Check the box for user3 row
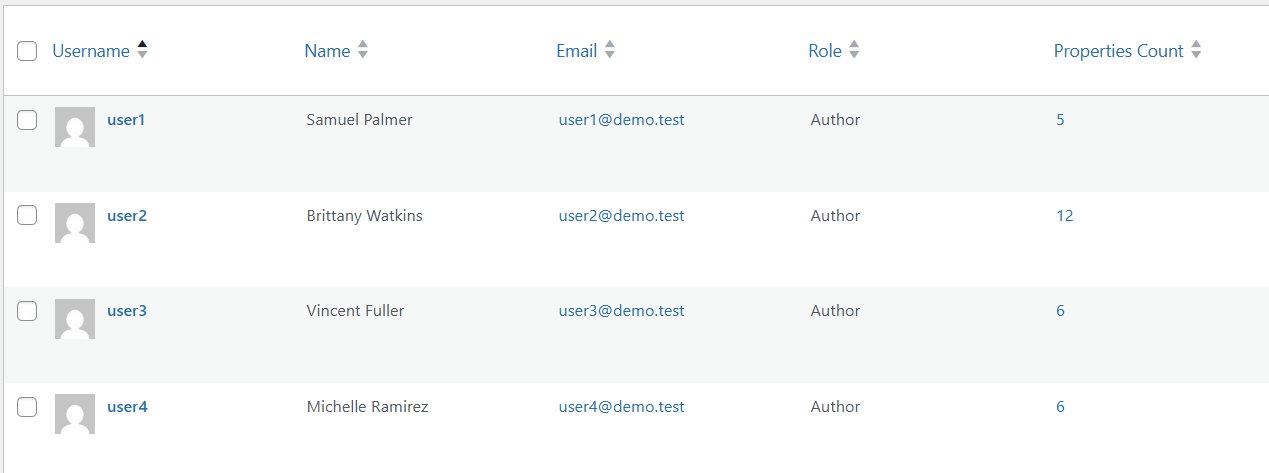Screen dimensions: 1269x473 (x=27, y=311)
